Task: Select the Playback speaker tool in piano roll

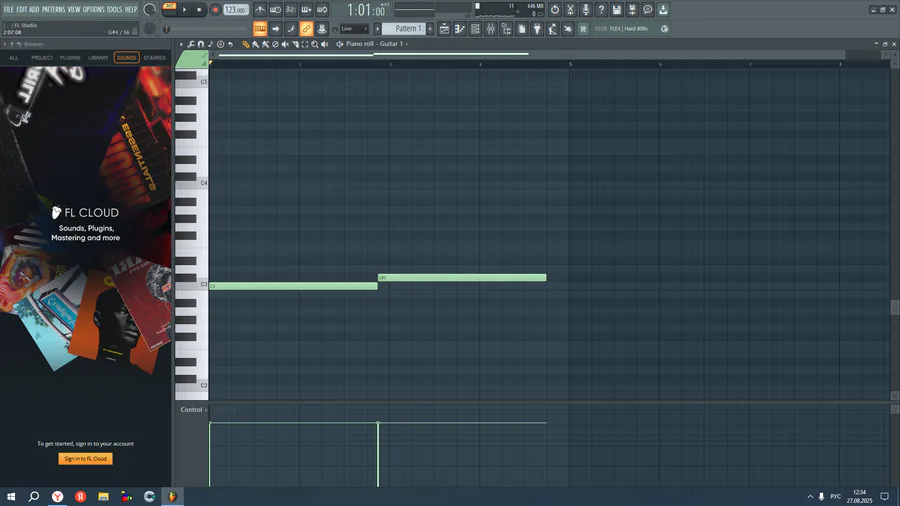Action: (x=324, y=44)
